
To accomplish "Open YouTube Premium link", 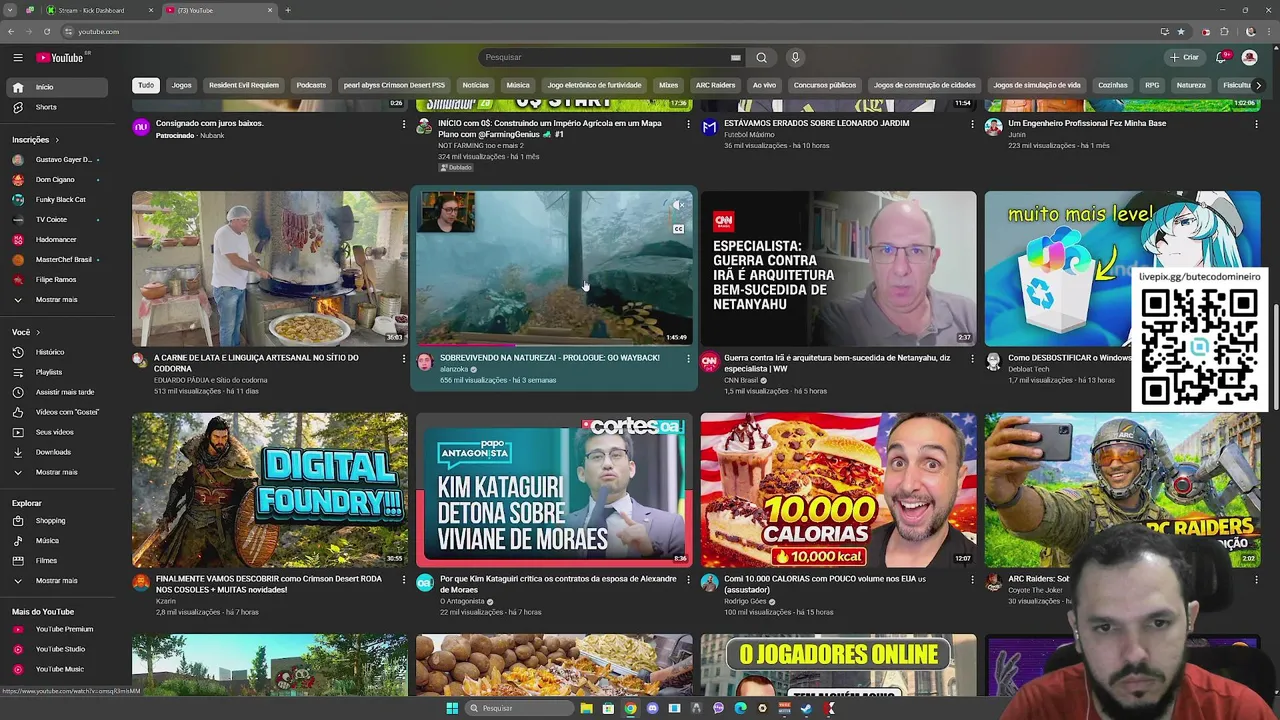I will [x=56, y=629].
